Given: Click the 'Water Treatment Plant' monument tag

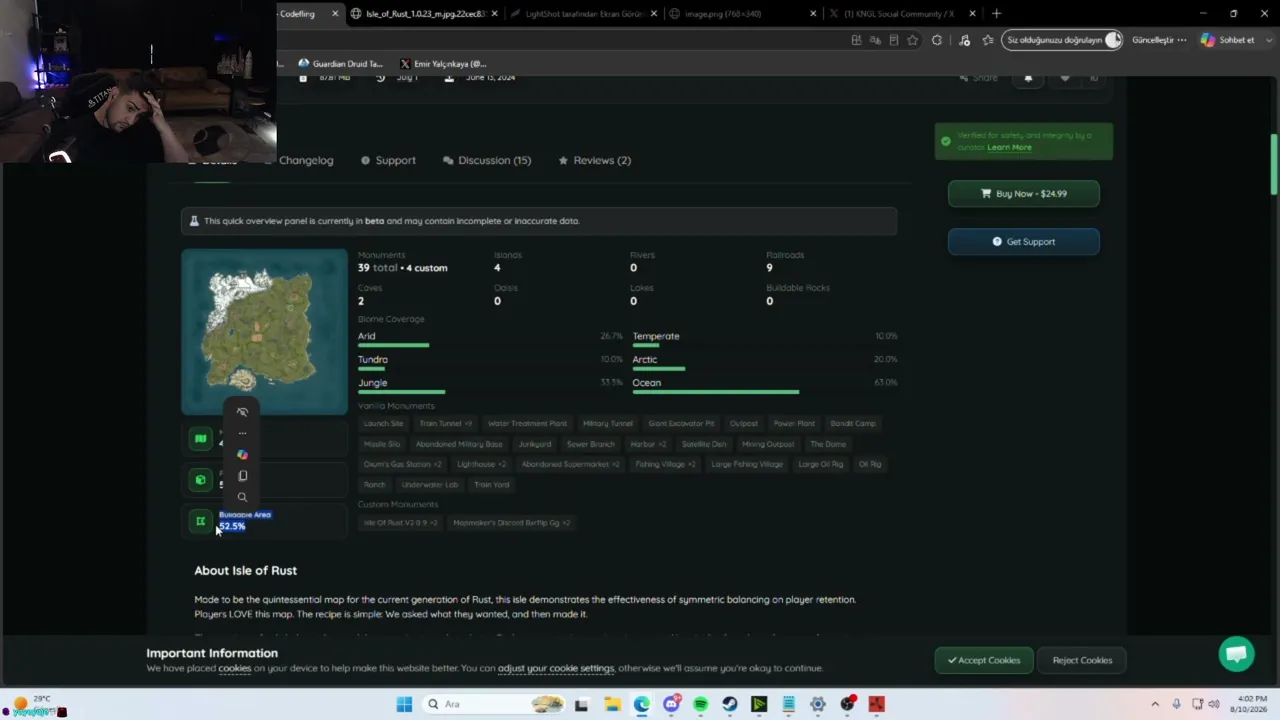Looking at the screenshot, I should (x=527, y=423).
